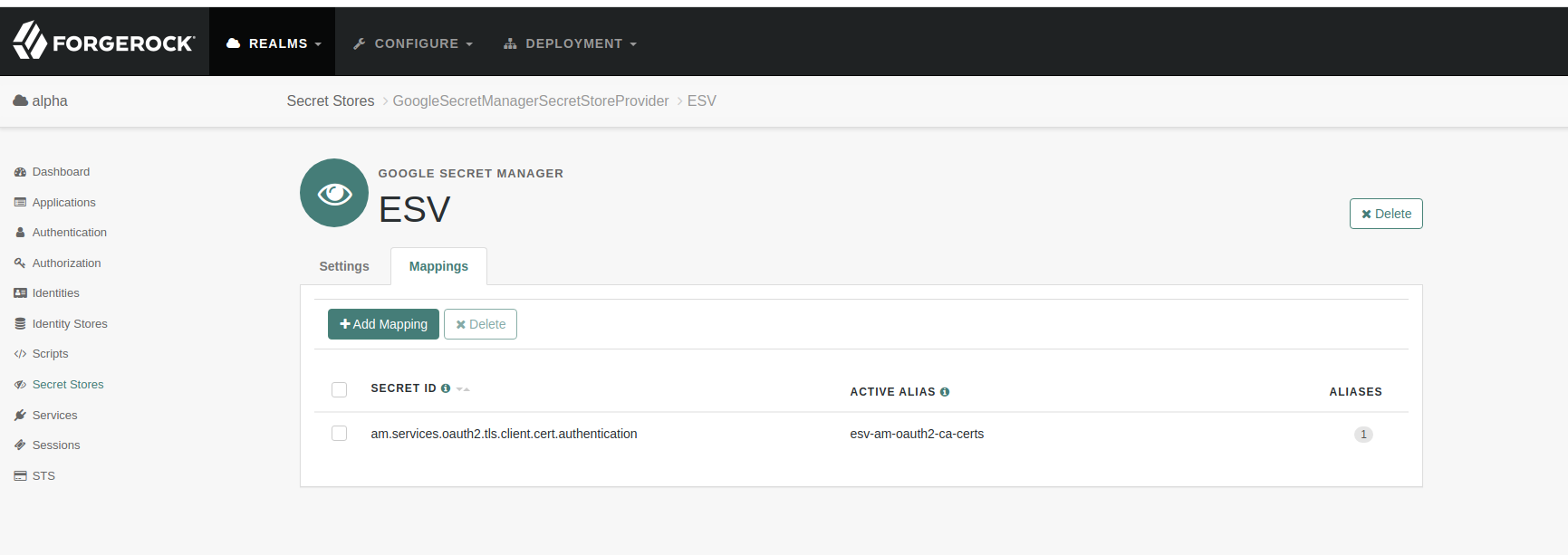Click the STS card icon

point(20,476)
